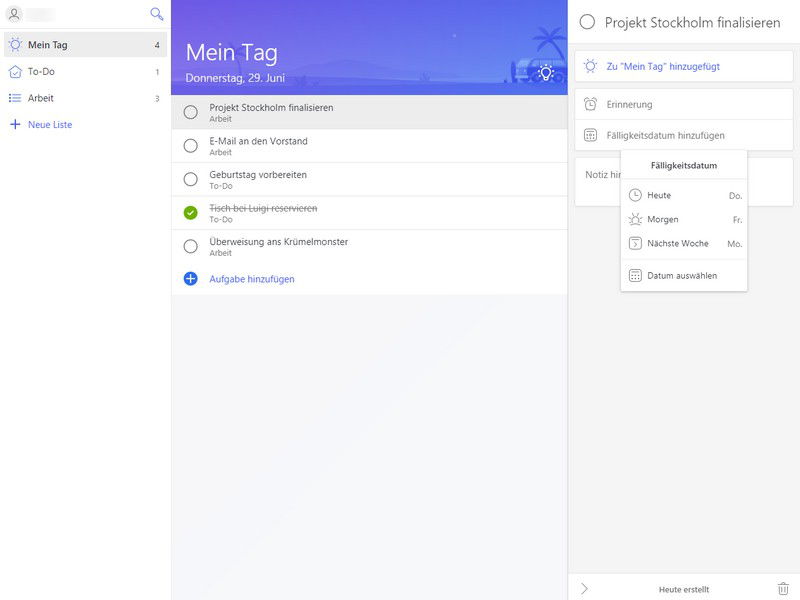Open the user account profile icon
This screenshot has height=600, width=800.
tap(14, 14)
